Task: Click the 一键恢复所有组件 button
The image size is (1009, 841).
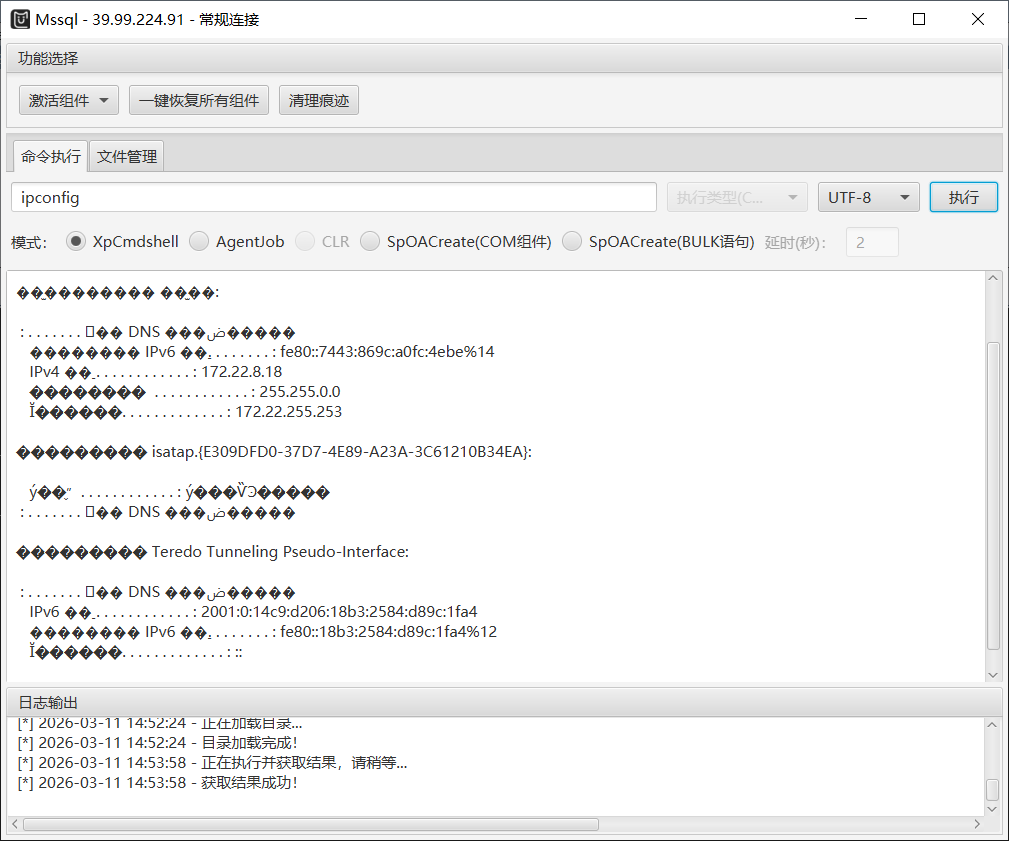Action: click(x=199, y=100)
